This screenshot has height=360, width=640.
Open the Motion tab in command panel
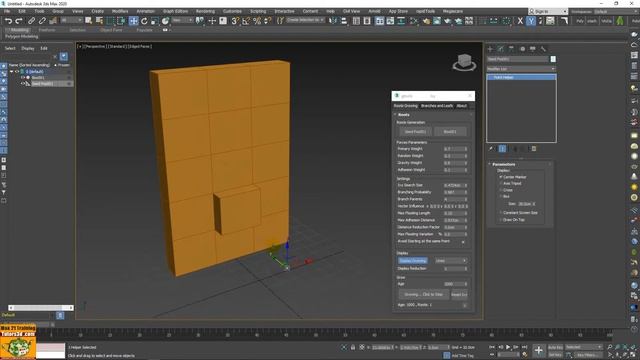pos(522,49)
